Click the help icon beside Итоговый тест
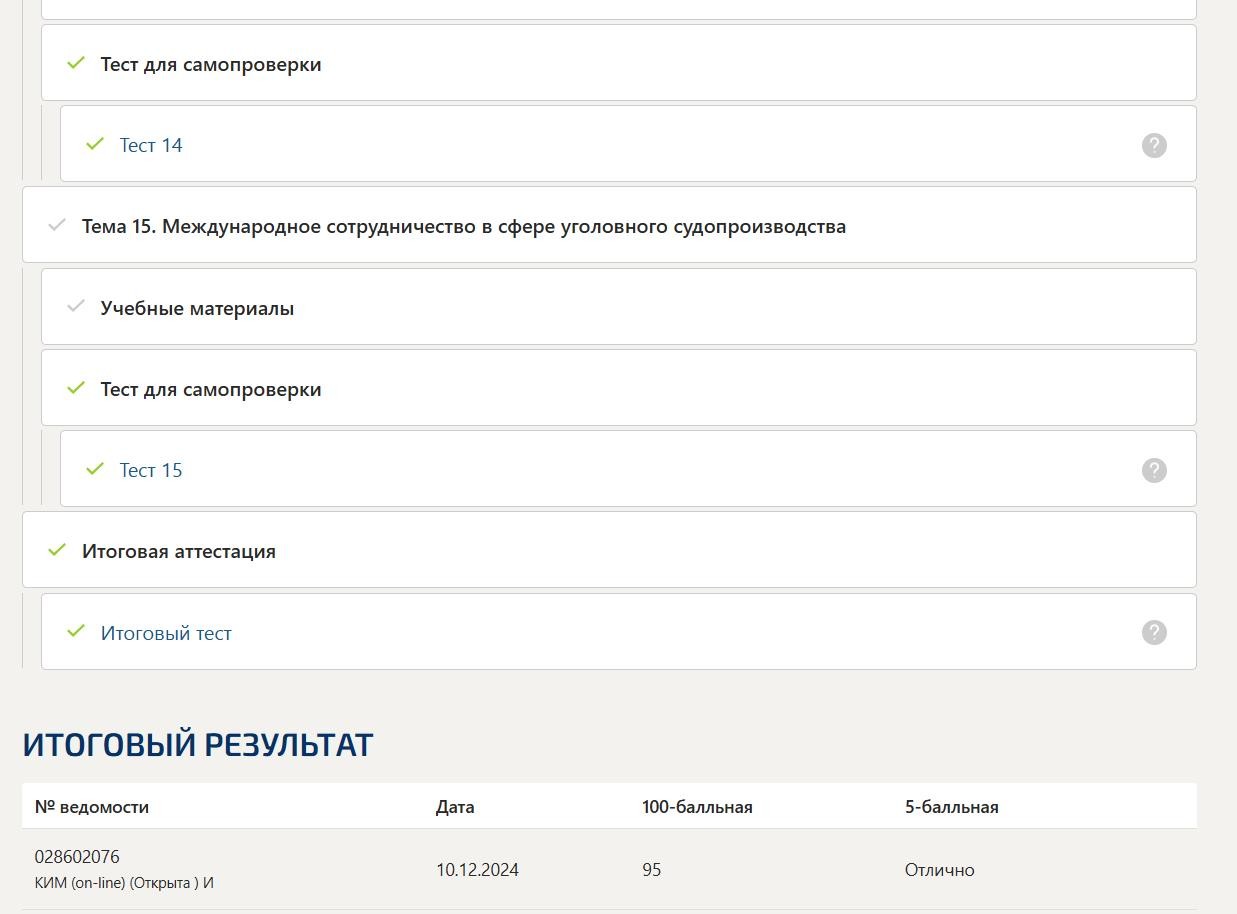The image size is (1237, 914). 1154,632
